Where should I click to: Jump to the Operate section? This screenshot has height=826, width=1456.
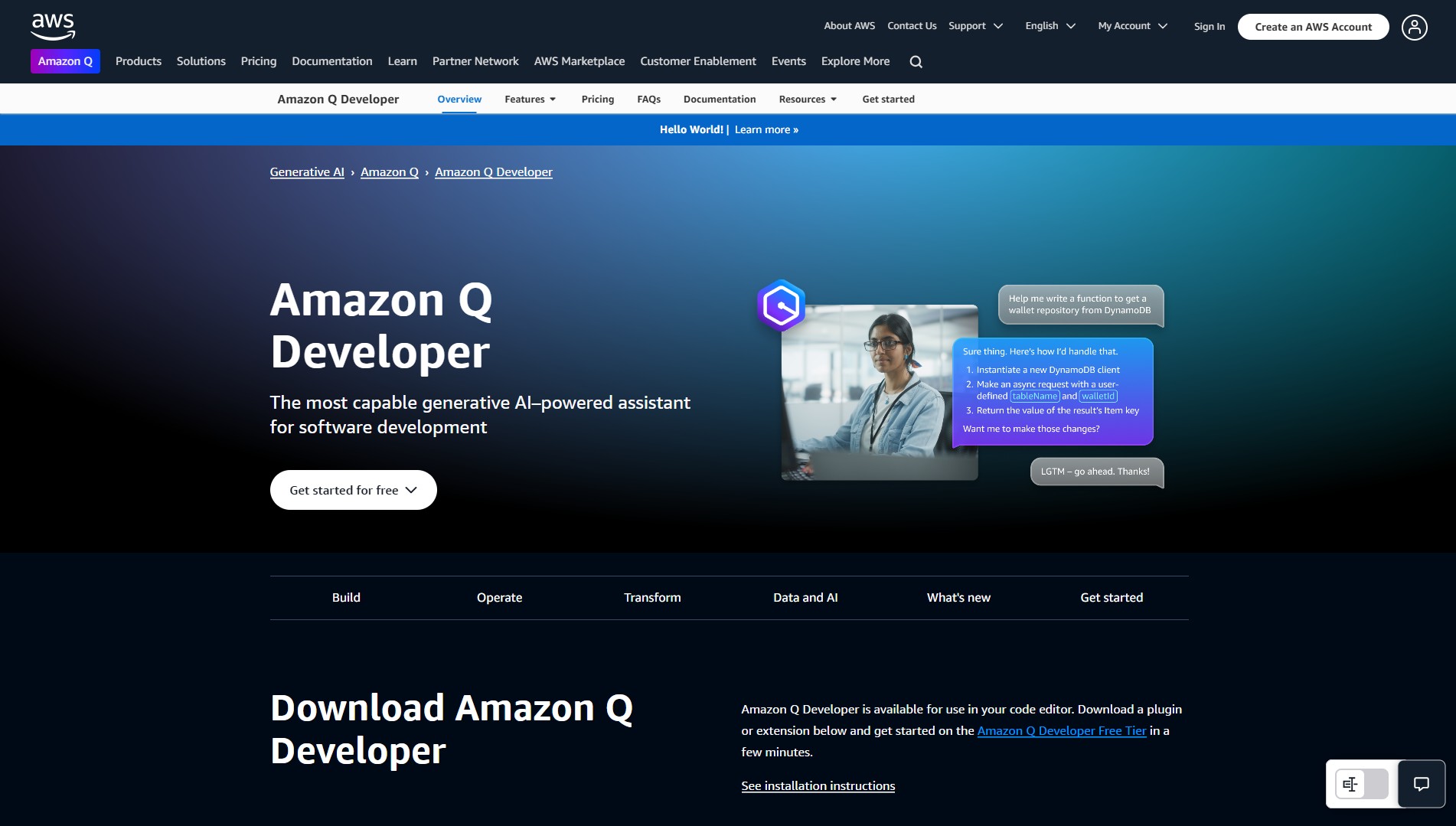(x=499, y=598)
